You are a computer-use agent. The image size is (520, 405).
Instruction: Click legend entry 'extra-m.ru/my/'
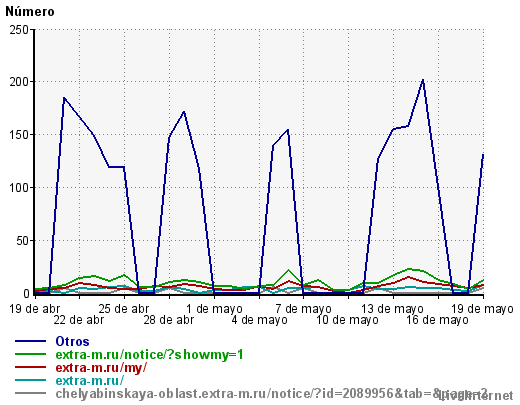click(x=101, y=367)
